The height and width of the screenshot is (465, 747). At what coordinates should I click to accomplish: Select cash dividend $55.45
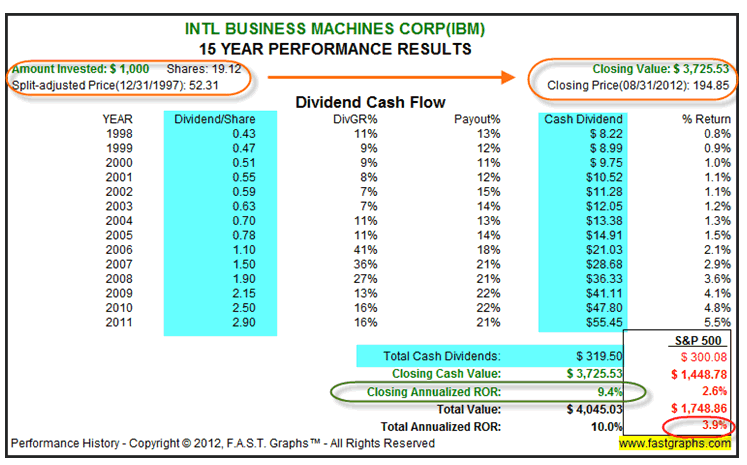pyautogui.click(x=604, y=323)
